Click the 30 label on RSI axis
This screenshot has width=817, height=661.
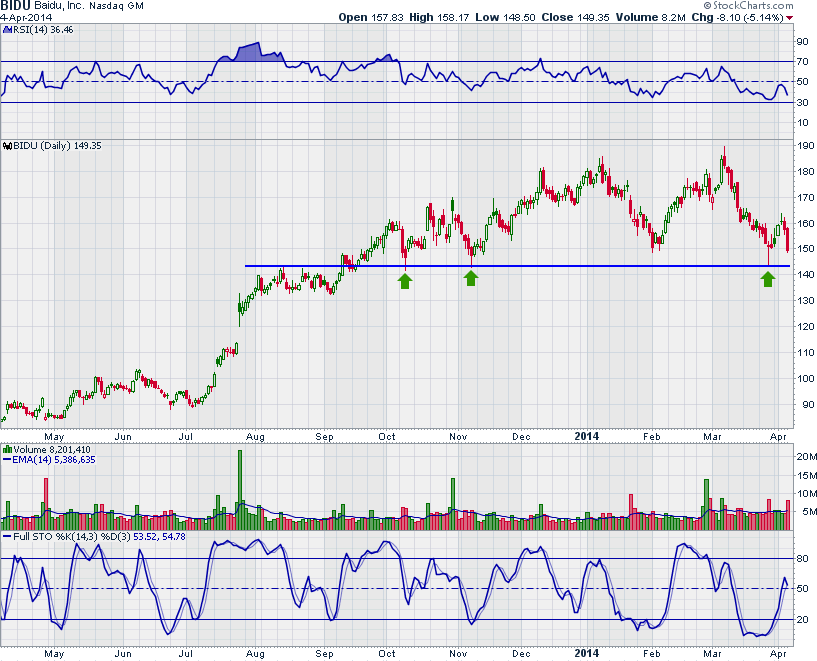pos(802,103)
